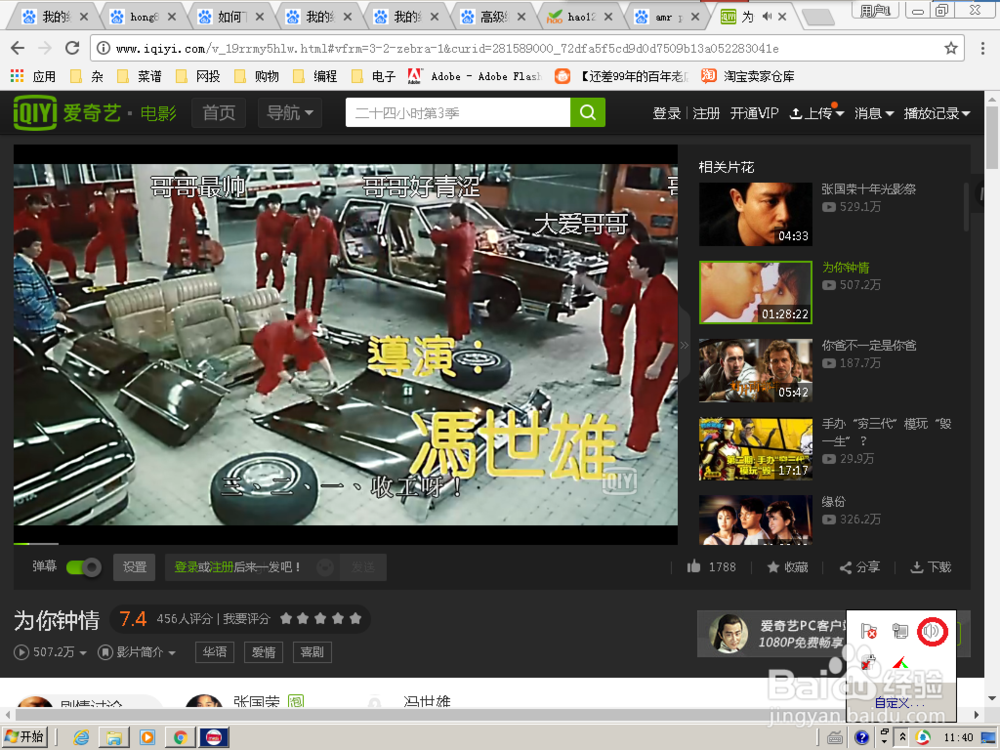Click the network computer icon in tray popup
This screenshot has height=750, width=1000.
point(900,631)
